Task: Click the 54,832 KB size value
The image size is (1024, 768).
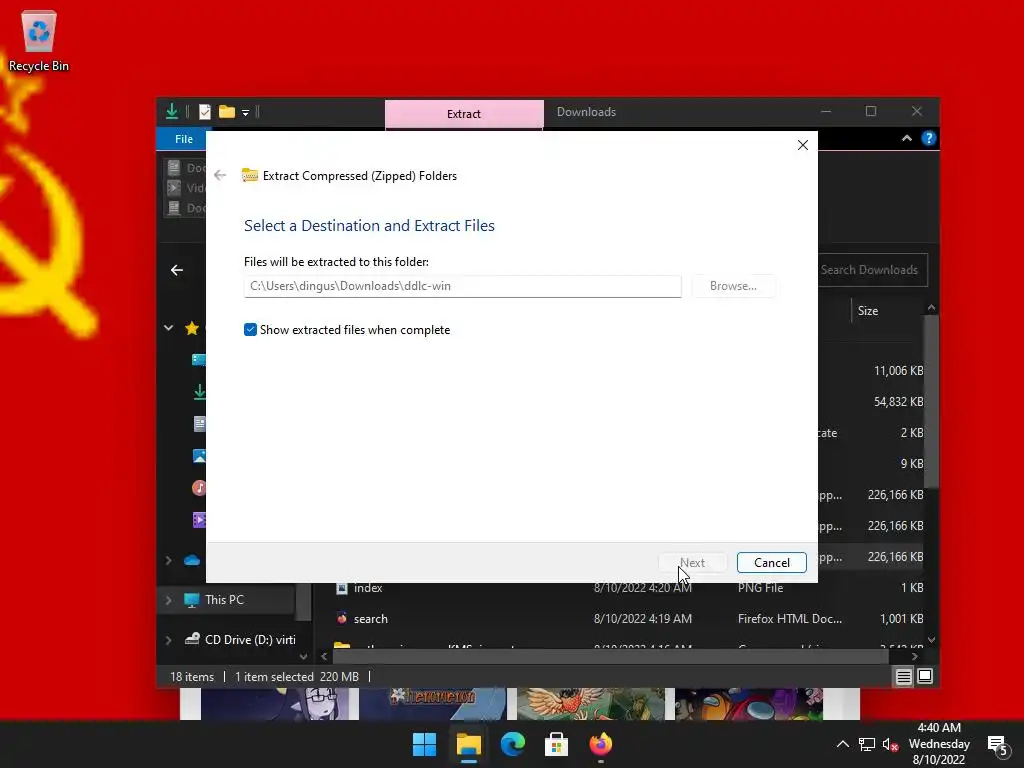Action: pyautogui.click(x=898, y=402)
